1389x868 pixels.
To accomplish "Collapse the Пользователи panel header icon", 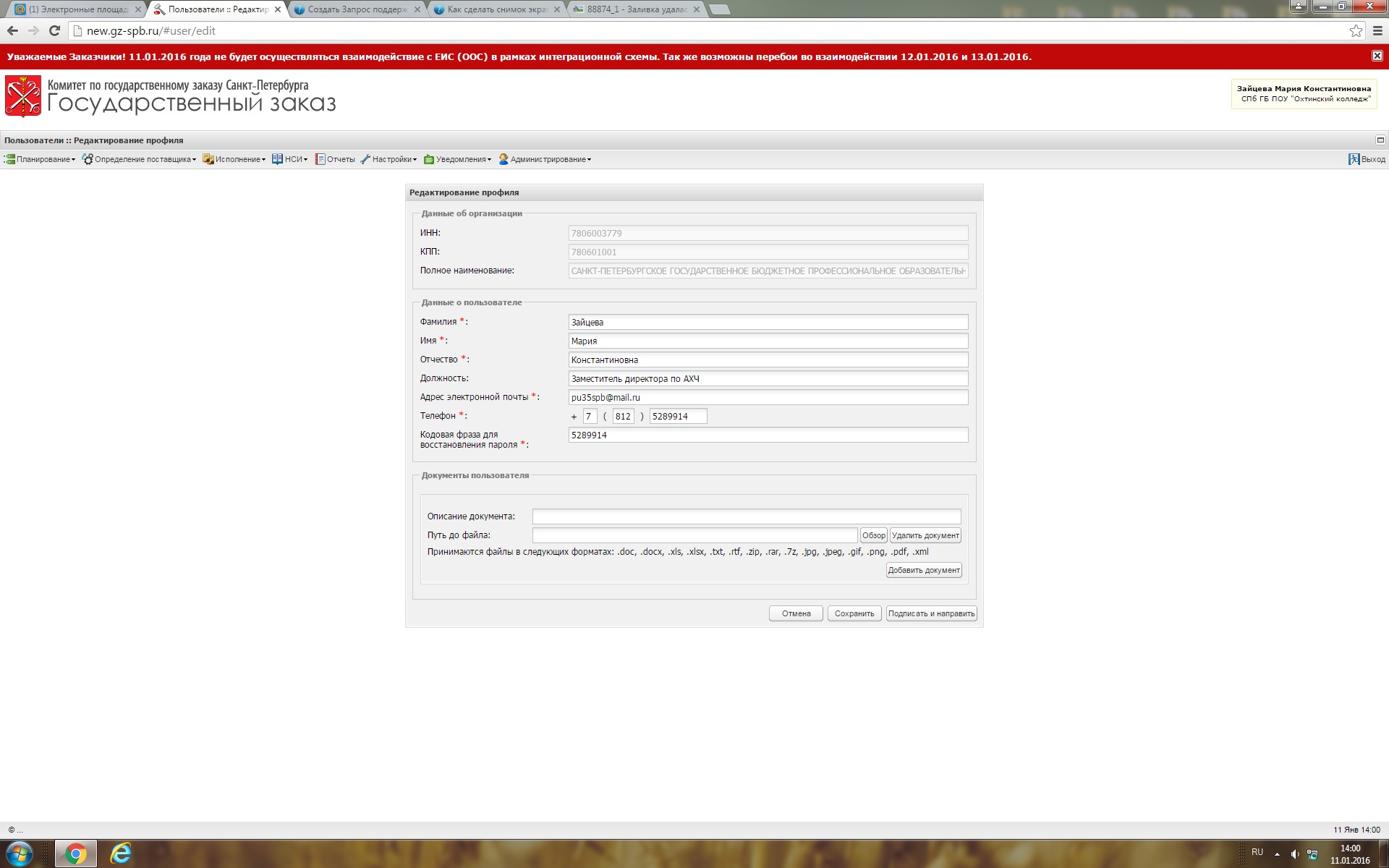I will [1380, 140].
